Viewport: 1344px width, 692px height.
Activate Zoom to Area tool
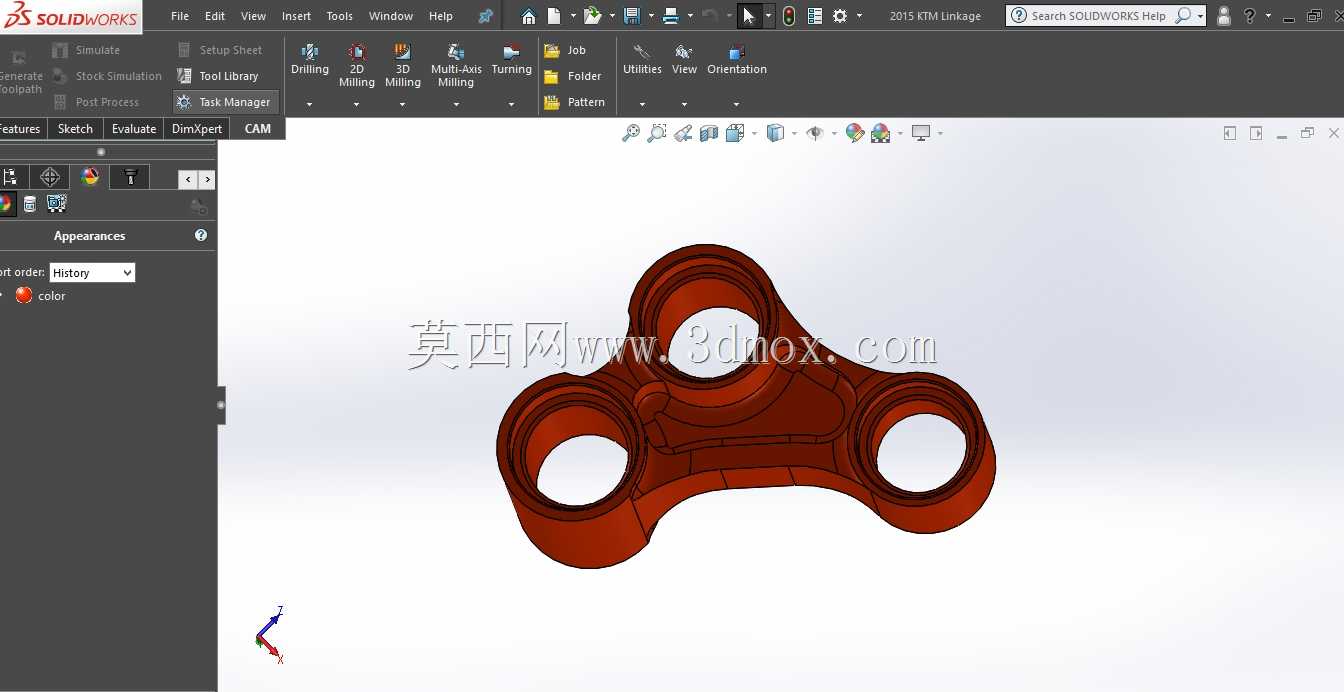pos(657,133)
